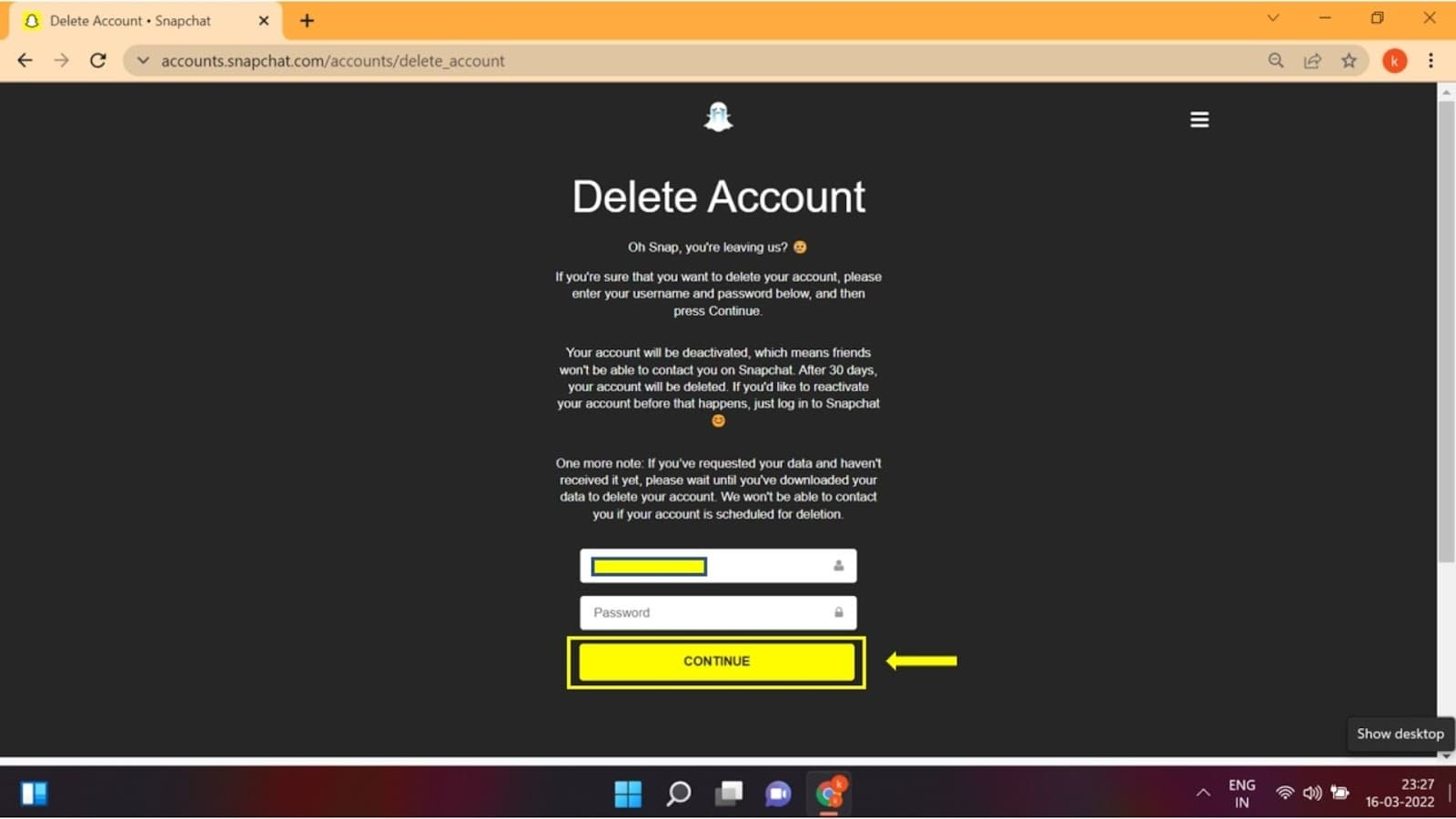
Task: Reload the Delete Account page
Action: [98, 61]
